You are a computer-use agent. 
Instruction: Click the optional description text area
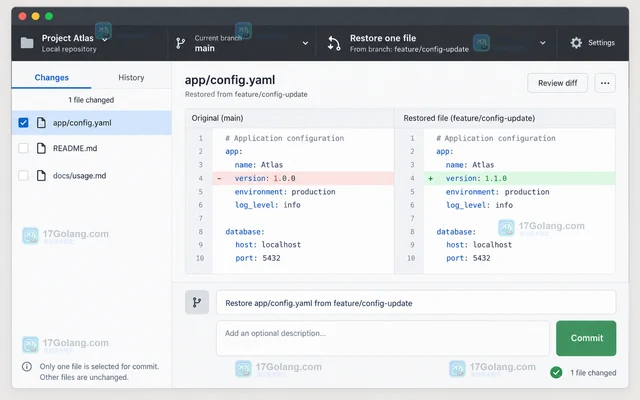[x=383, y=338]
